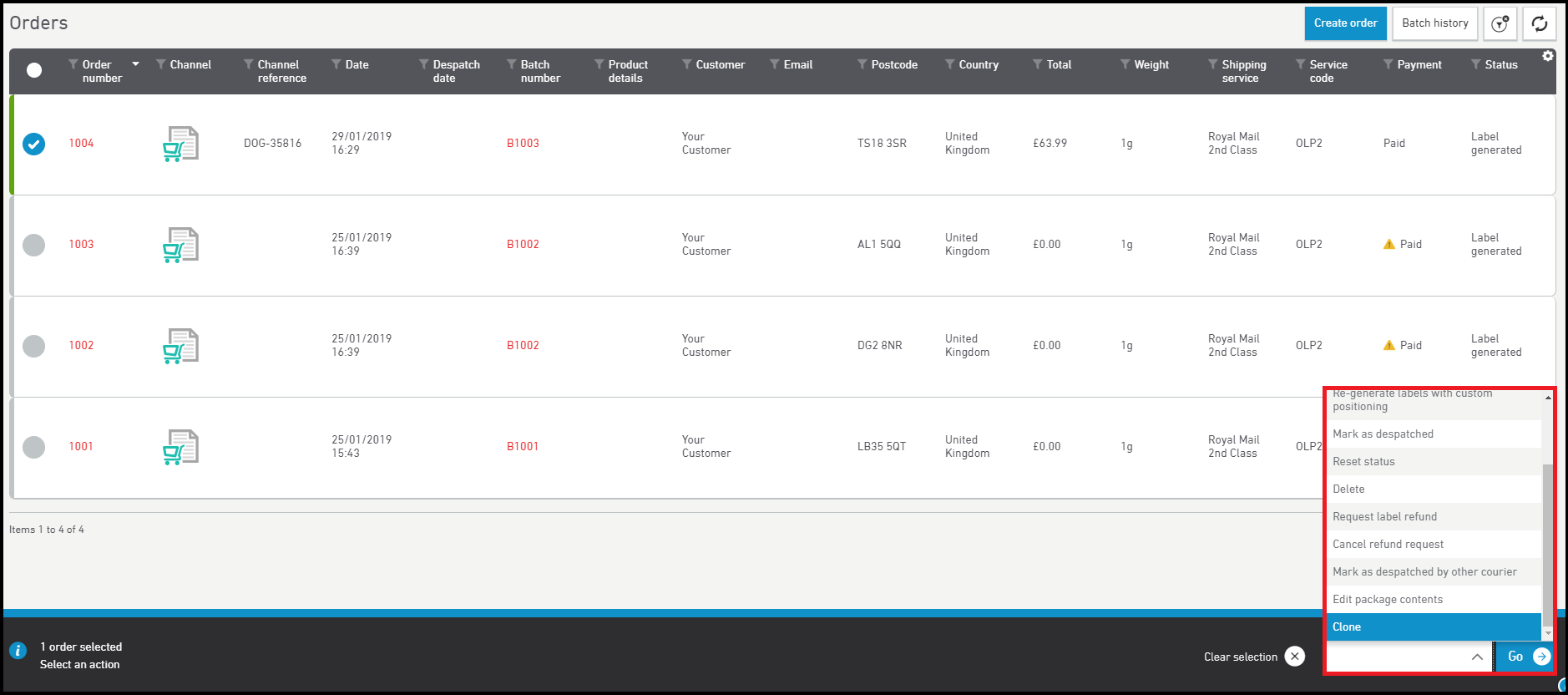Collapse the action dropdown with chevron arrow
Viewport: 1568px width, 695px height.
[1476, 657]
